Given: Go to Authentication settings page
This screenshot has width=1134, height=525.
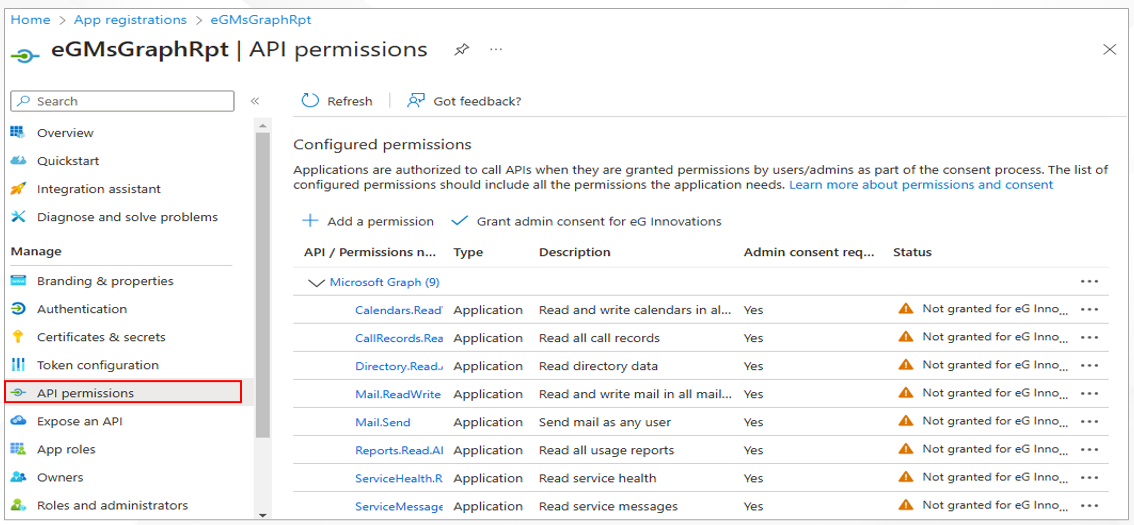Looking at the screenshot, I should 82,310.
